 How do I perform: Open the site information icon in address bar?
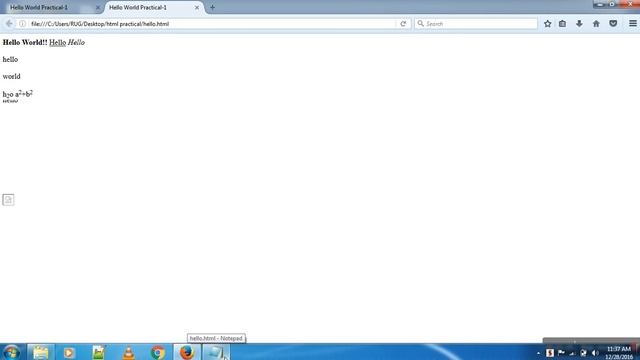22,24
